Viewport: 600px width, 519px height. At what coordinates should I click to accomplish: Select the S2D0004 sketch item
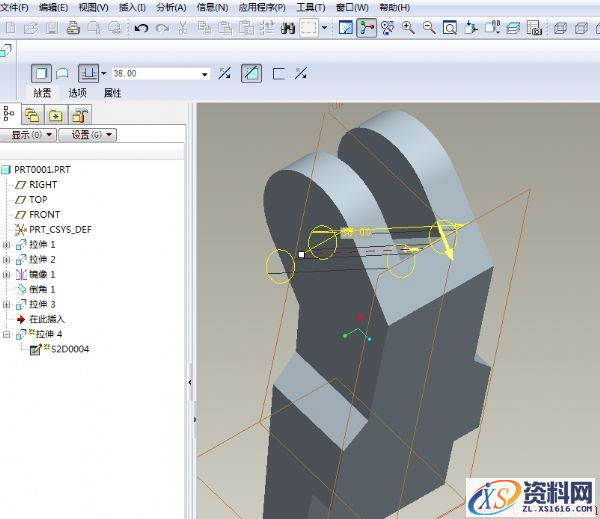click(68, 349)
